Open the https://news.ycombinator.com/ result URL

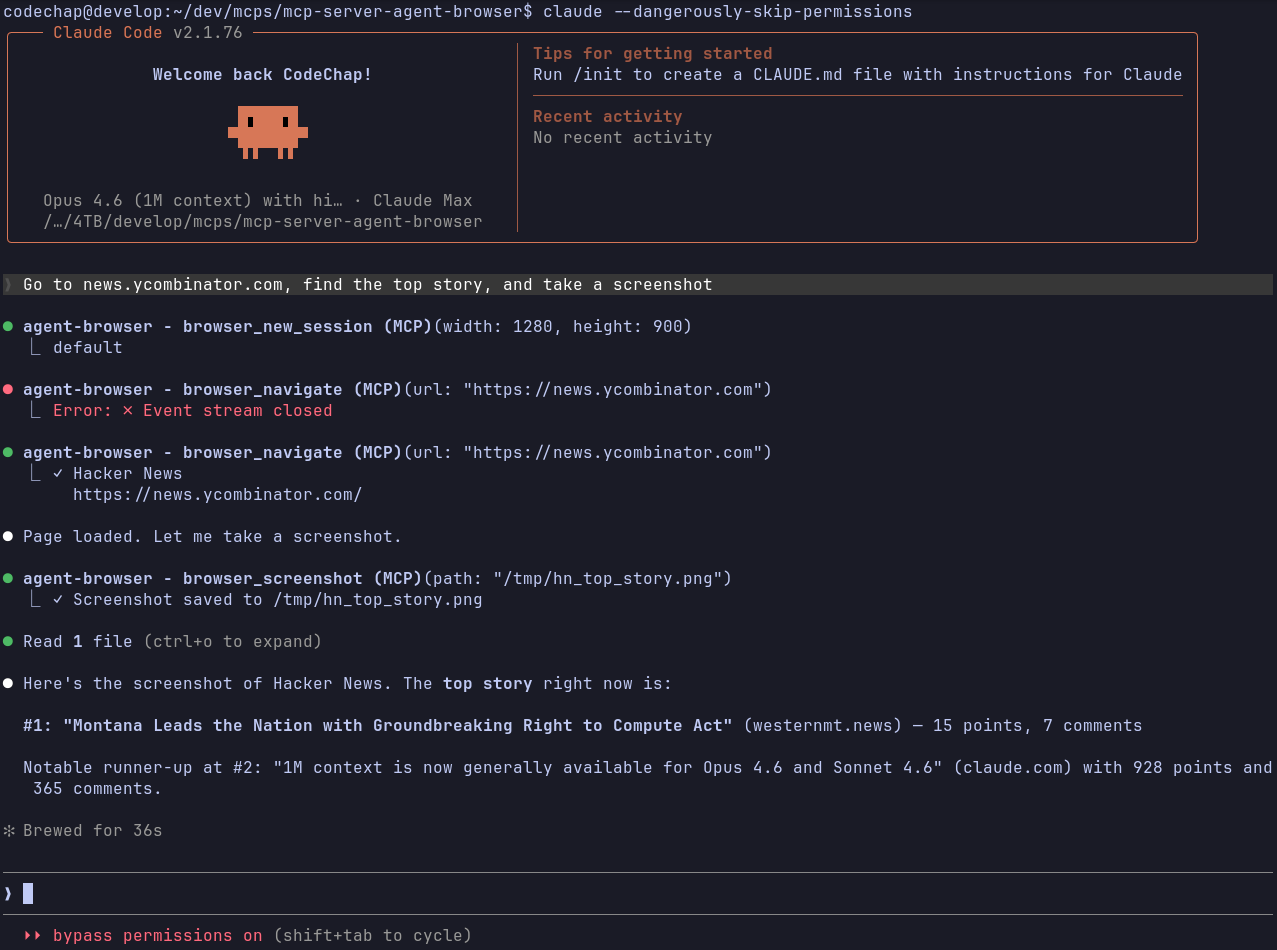218,495
